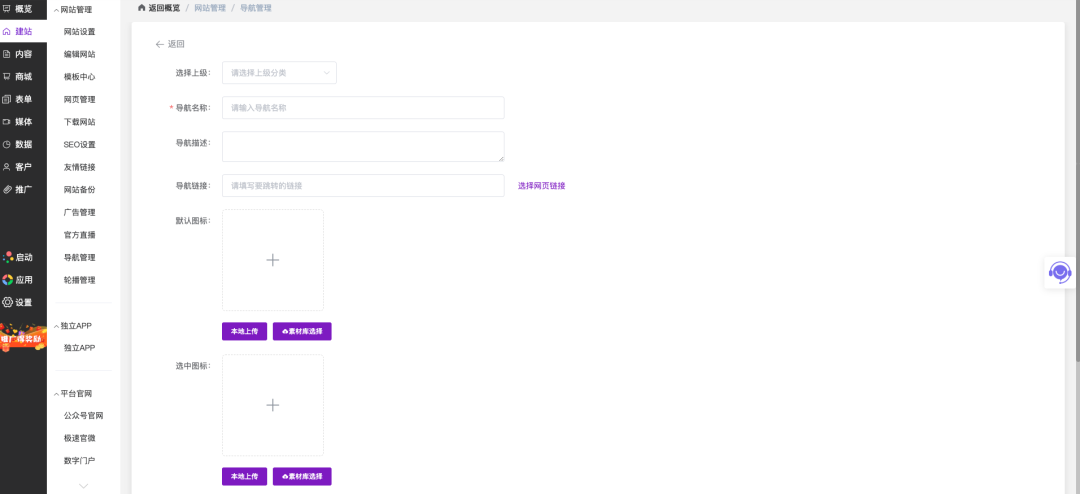Click the 启动 colorful dots icon

click(8, 257)
